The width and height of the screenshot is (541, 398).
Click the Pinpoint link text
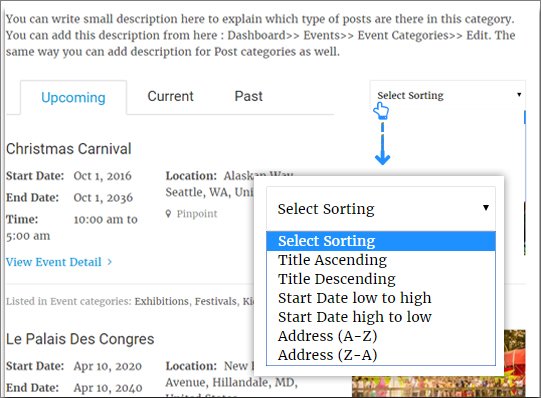pyautogui.click(x=197, y=214)
